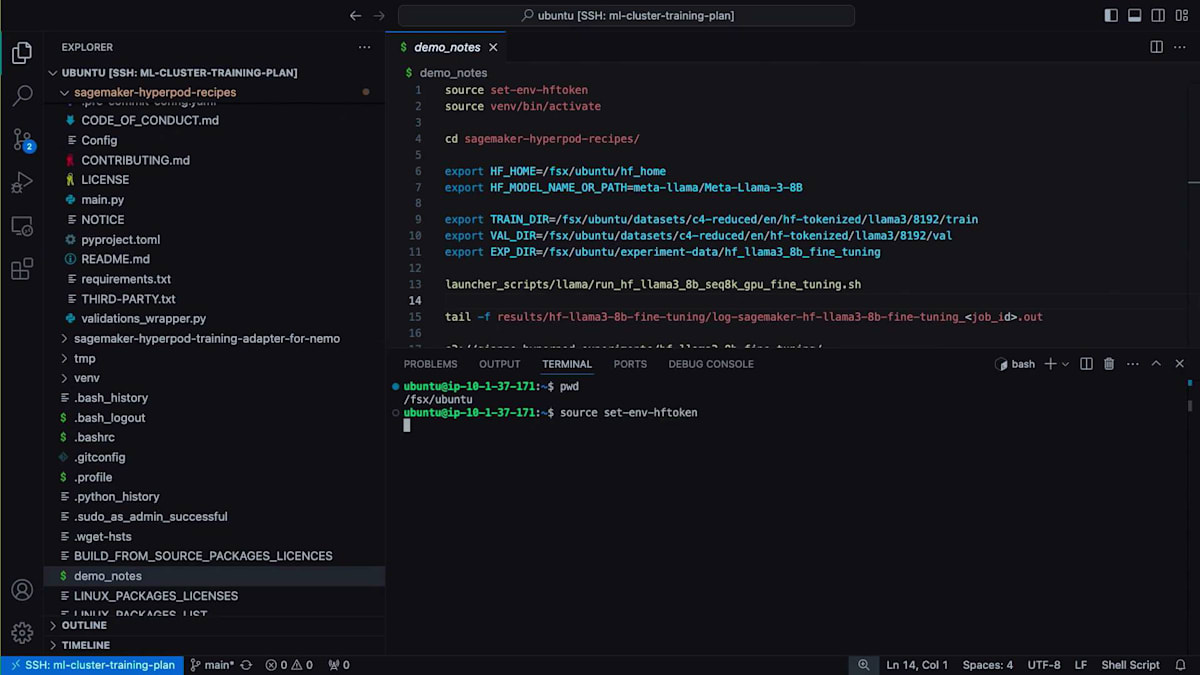Kill terminal using the trash icon

tap(1109, 364)
